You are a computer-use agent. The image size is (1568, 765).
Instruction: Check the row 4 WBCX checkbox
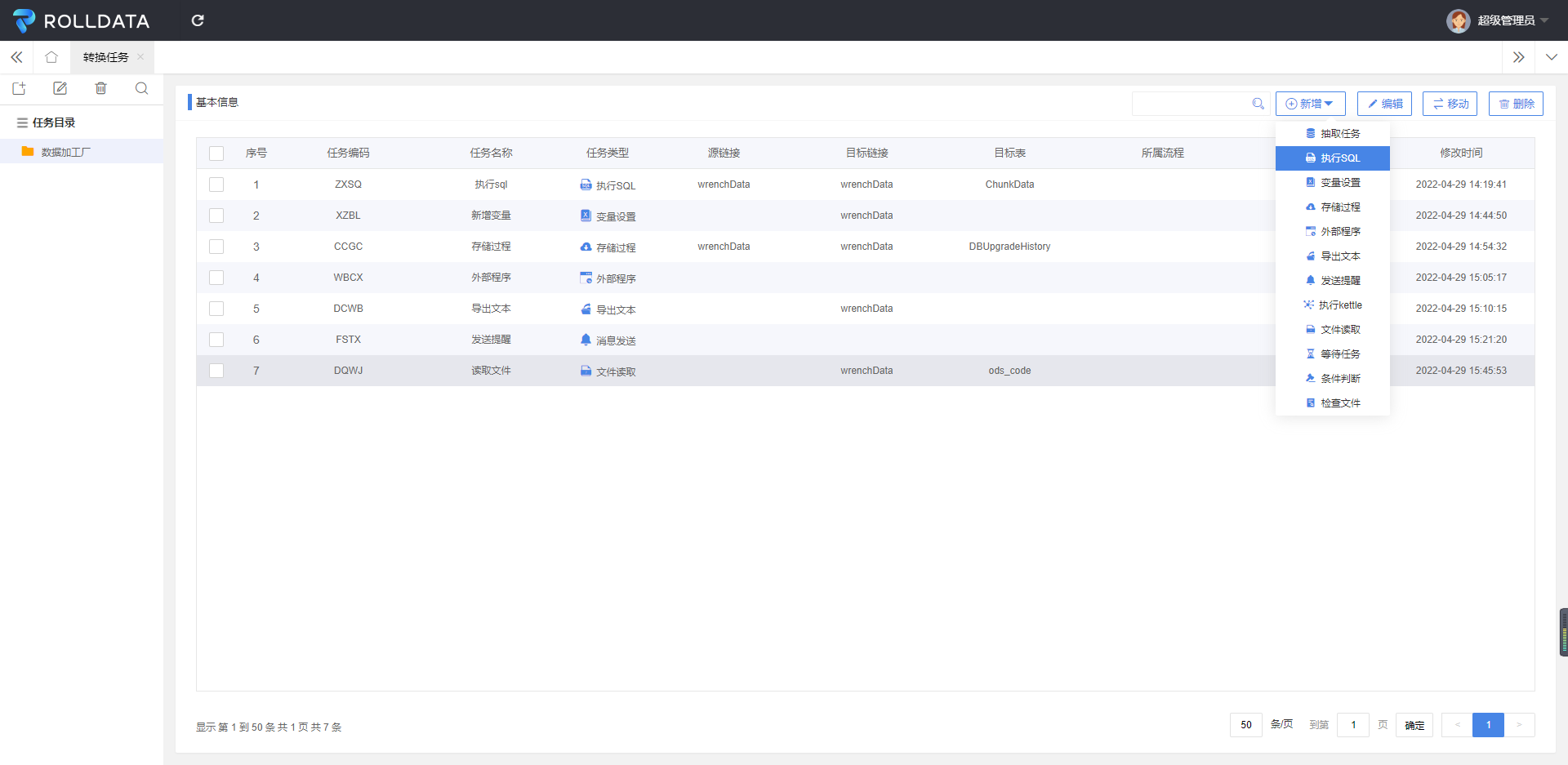point(216,278)
